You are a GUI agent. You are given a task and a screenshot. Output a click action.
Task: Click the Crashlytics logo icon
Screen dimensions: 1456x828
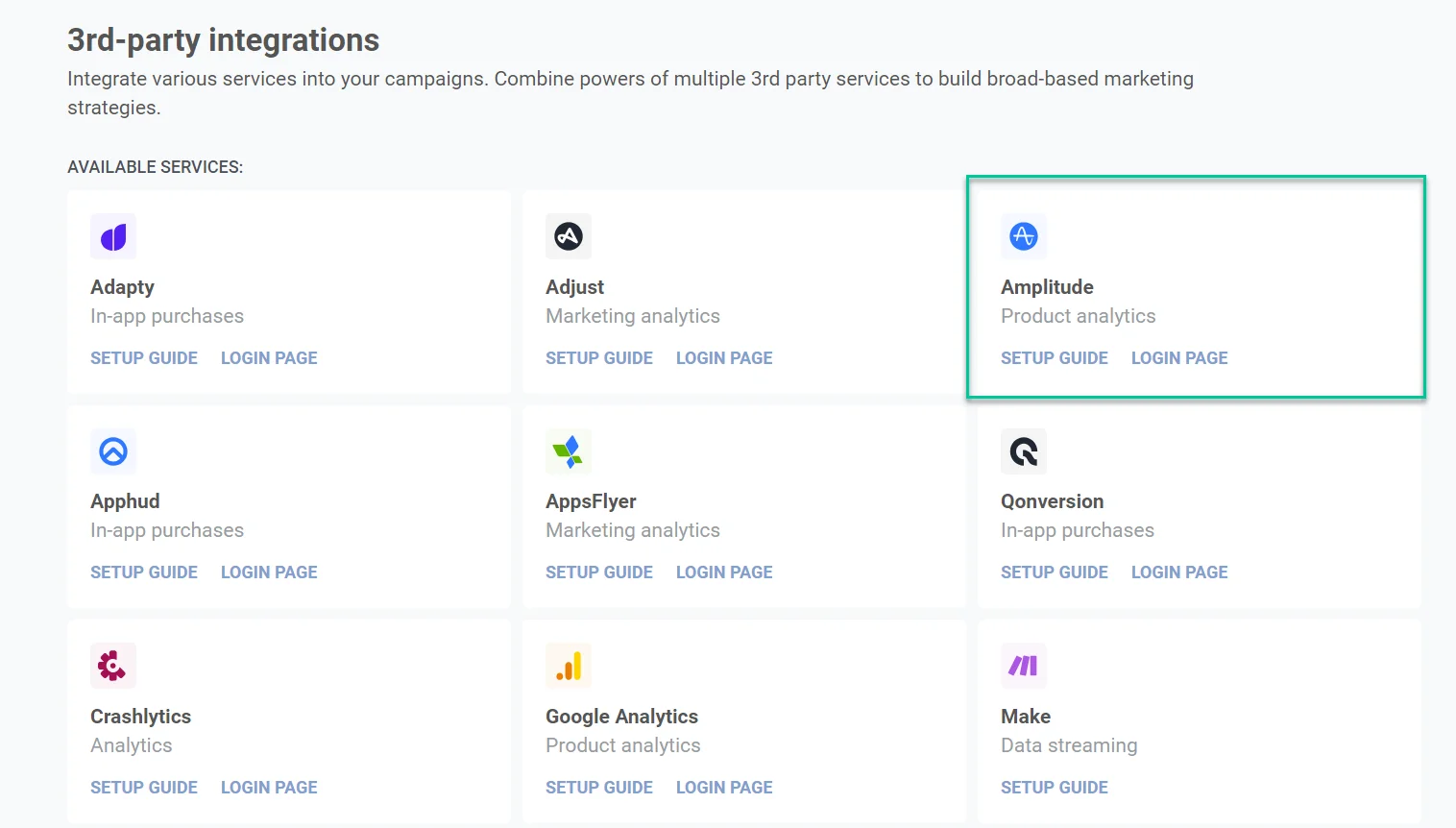tap(113, 666)
